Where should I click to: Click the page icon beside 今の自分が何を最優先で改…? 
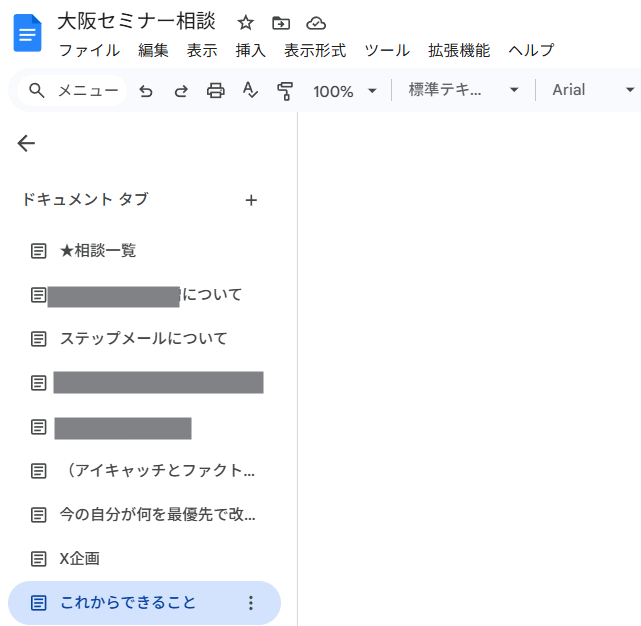(x=38, y=515)
